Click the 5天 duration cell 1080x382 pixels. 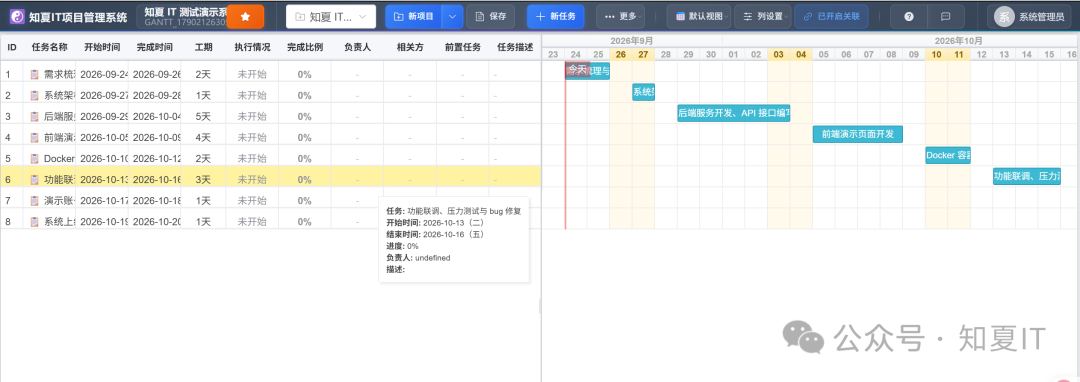203,116
